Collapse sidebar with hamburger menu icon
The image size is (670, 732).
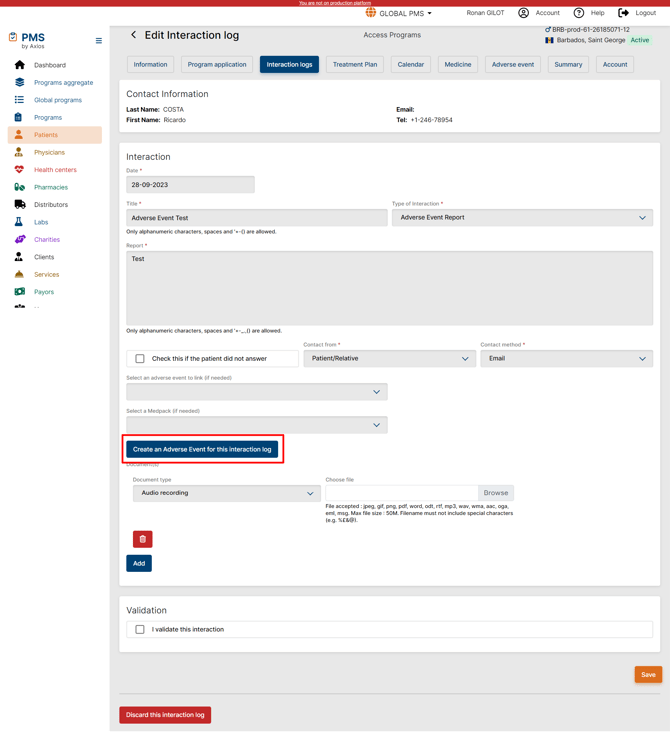click(98, 41)
